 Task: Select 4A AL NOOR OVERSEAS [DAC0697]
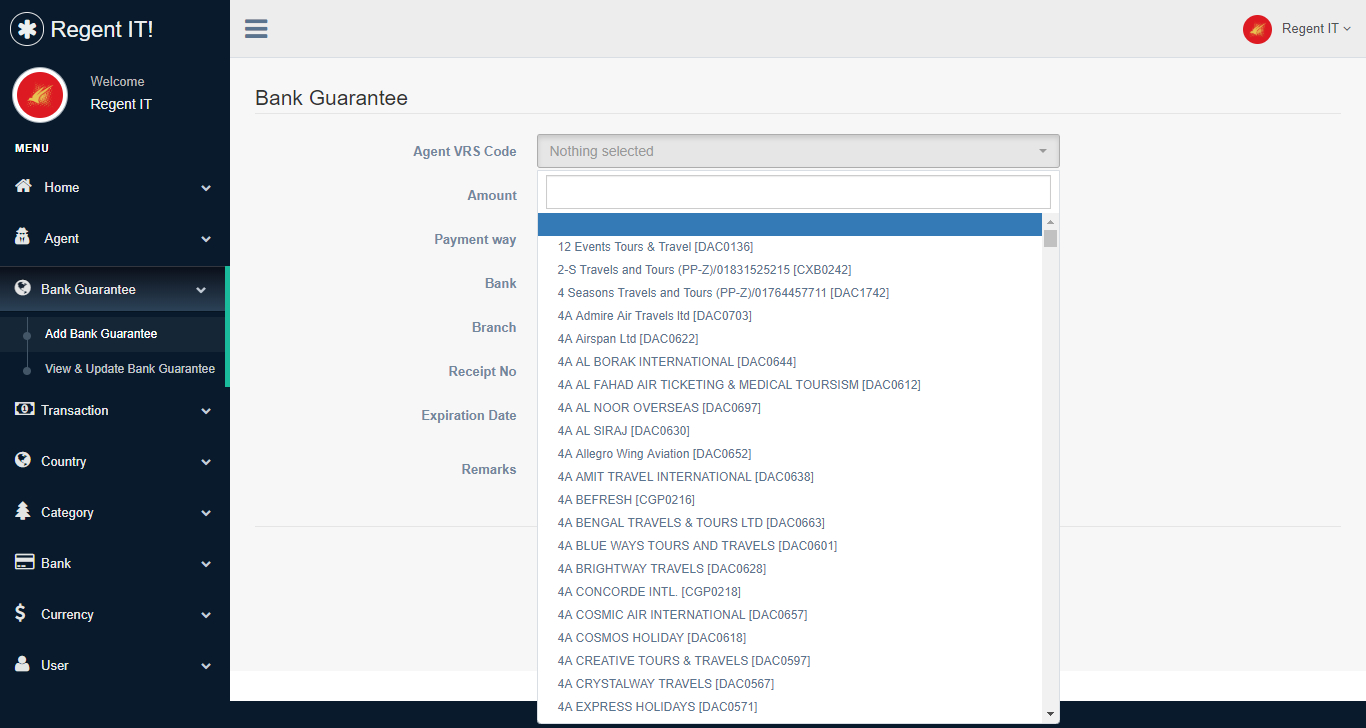(x=790, y=408)
